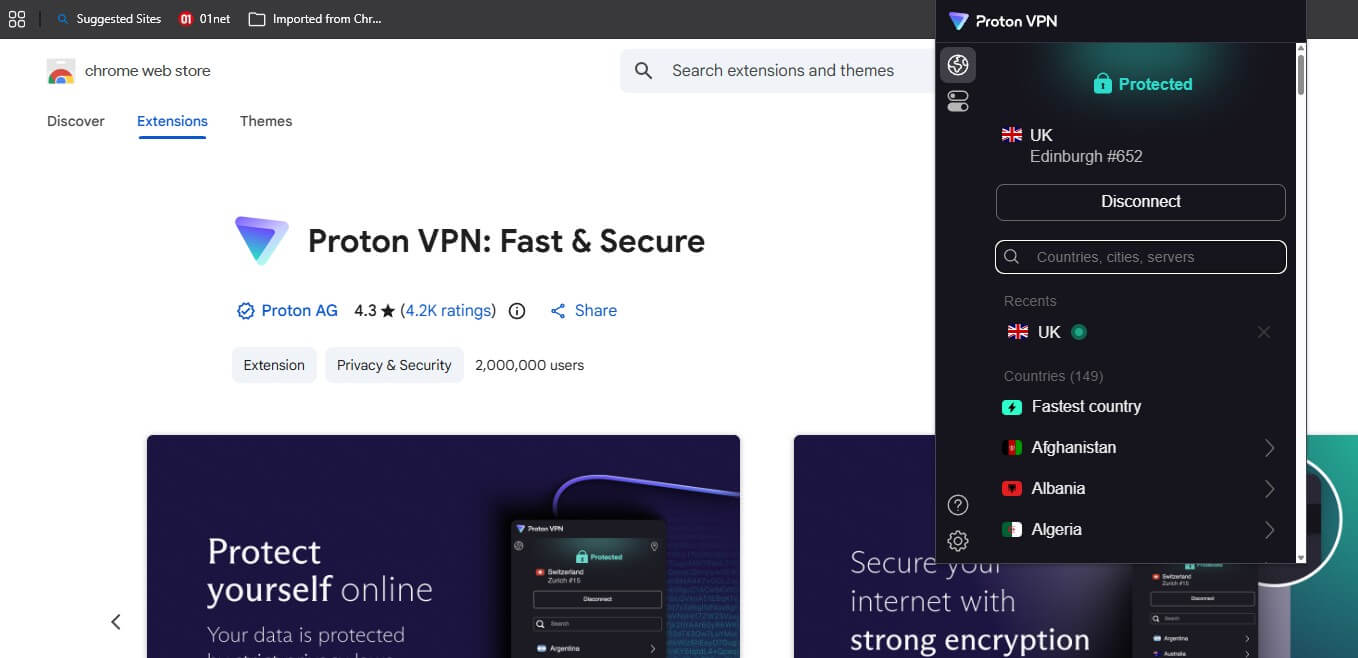Click the ratings info circle icon
The image size is (1358, 658).
pos(517,311)
